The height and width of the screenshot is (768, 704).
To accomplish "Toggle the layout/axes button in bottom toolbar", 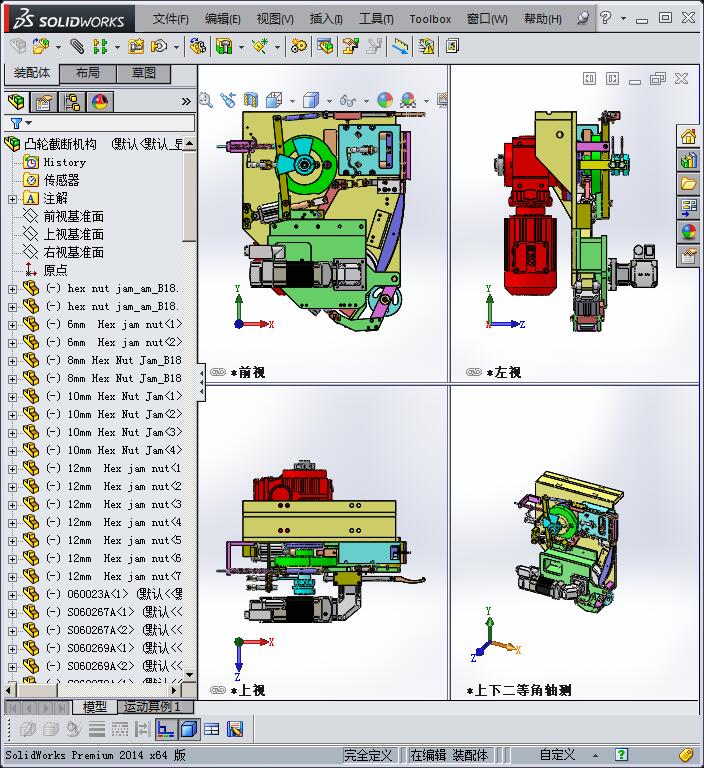I will tap(166, 729).
